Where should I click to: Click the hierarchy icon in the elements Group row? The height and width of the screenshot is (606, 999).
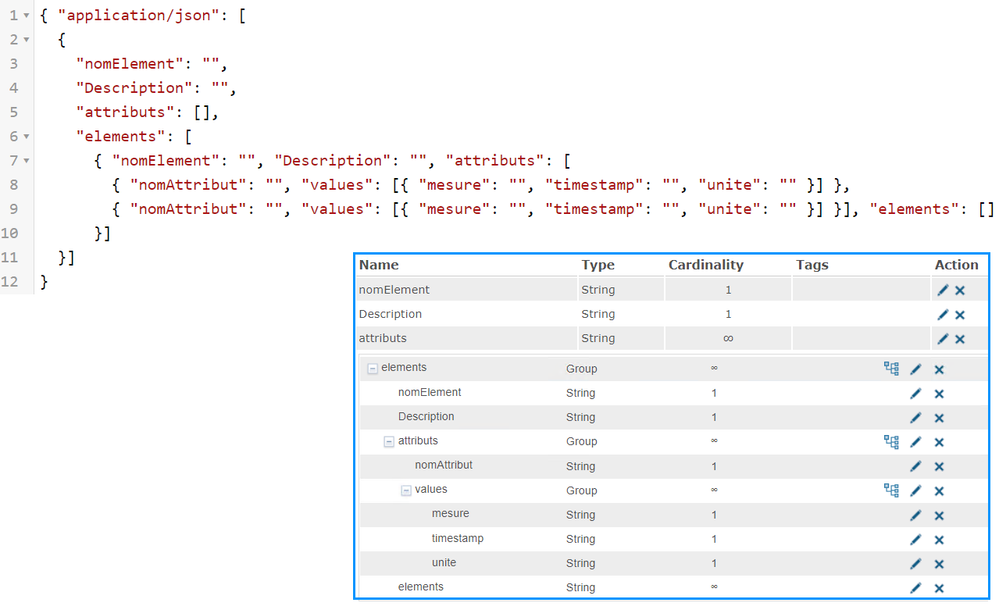pos(891,369)
